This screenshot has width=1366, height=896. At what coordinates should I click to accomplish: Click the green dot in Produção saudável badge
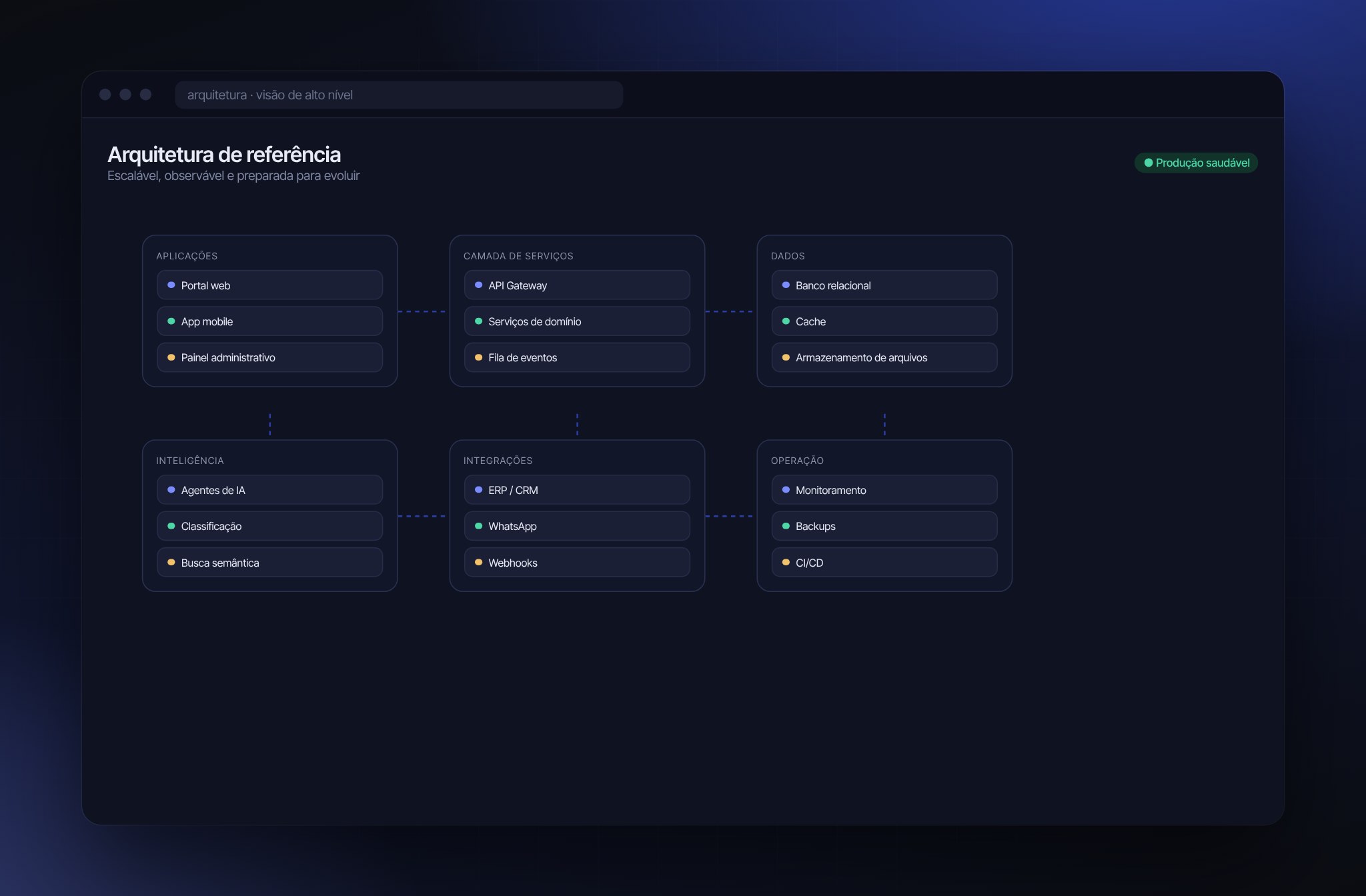(x=1149, y=163)
